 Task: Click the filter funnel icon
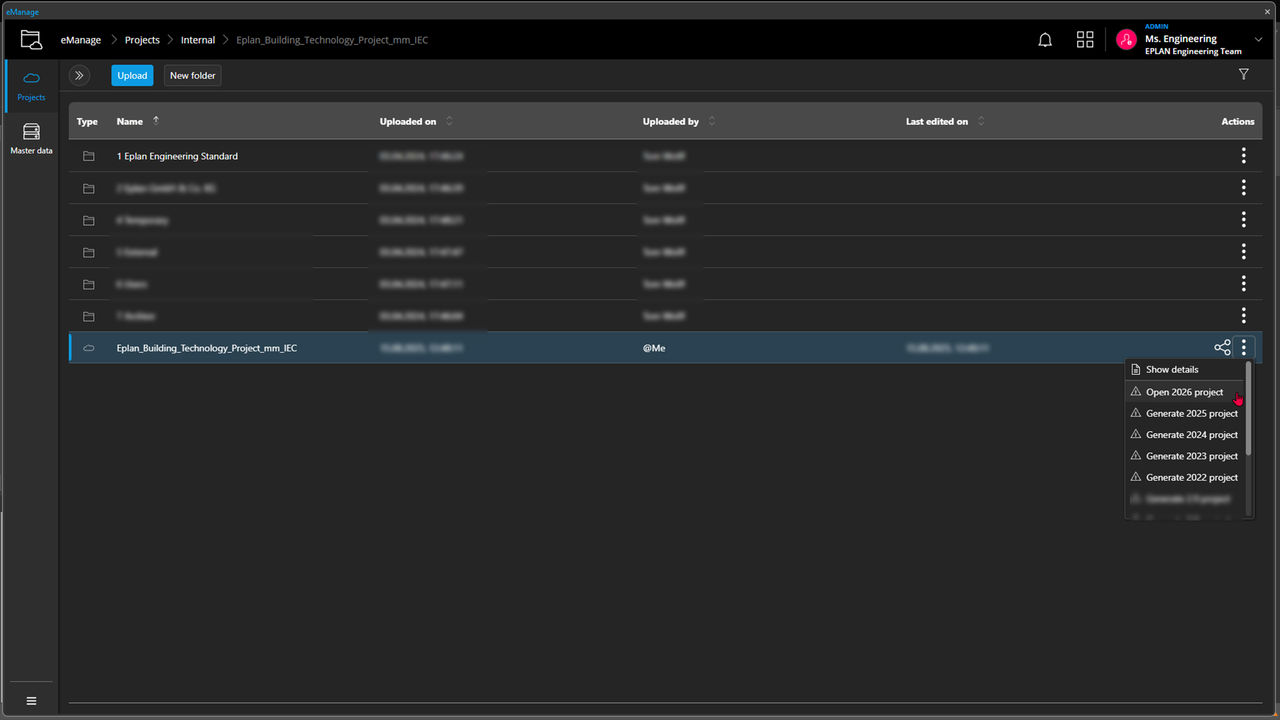click(1244, 75)
